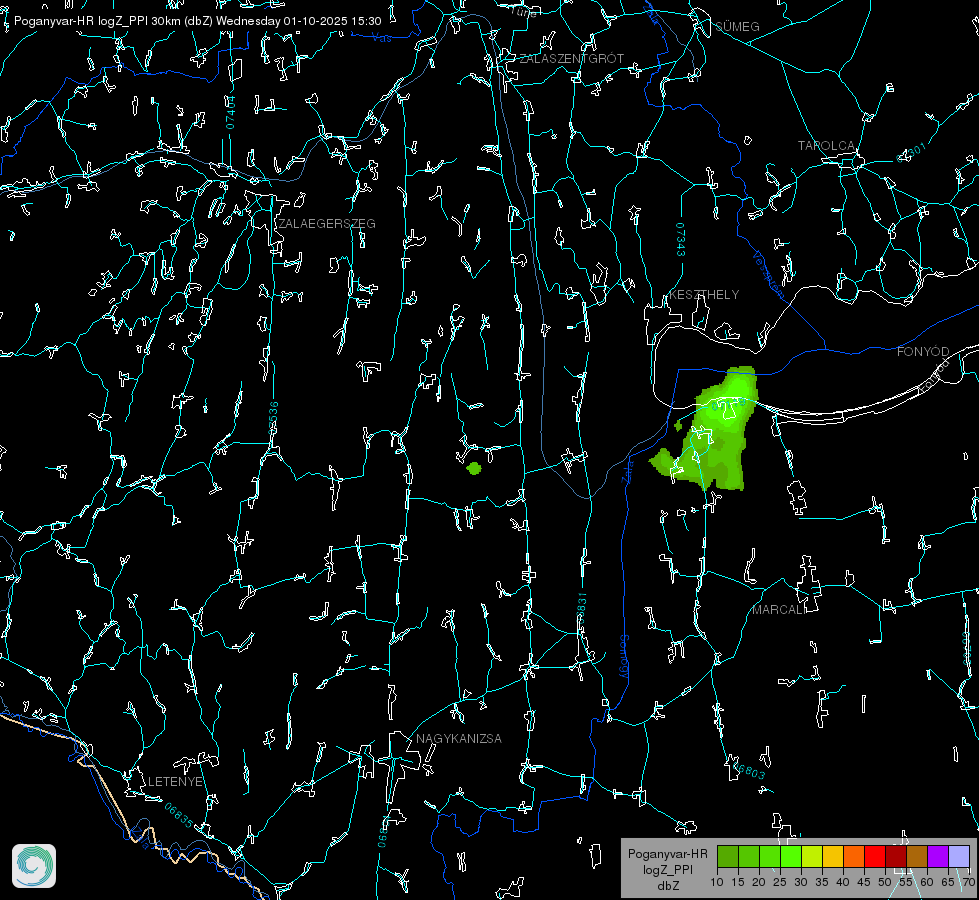Click the road number label 6803
The width and height of the screenshot is (979, 900).
(x=749, y=771)
